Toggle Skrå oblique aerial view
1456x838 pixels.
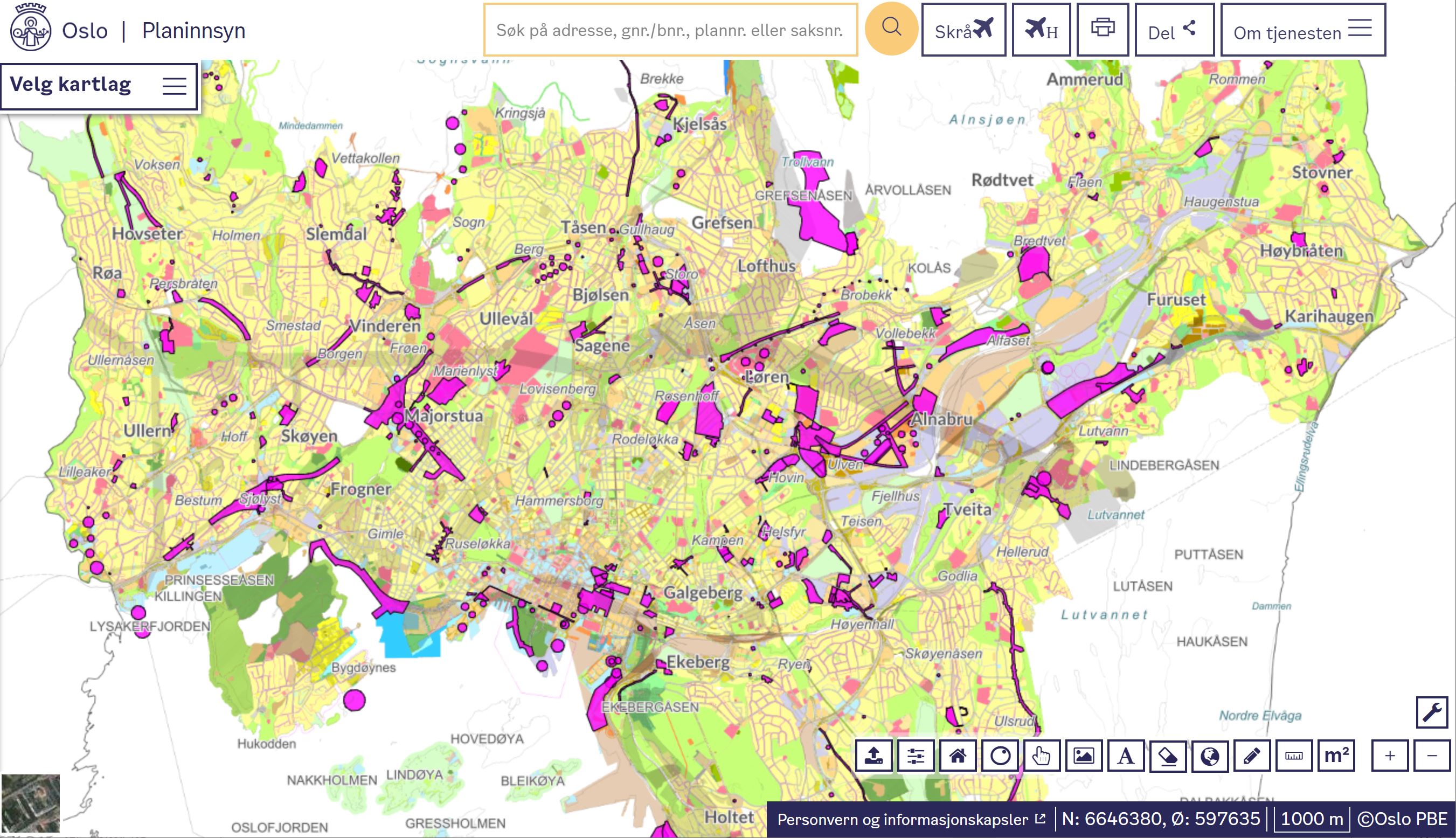[x=963, y=30]
